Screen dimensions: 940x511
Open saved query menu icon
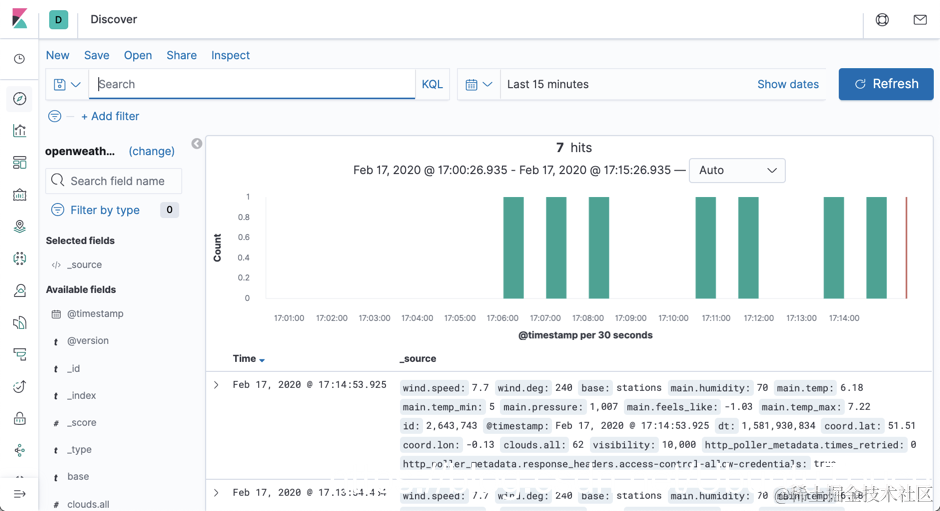67,85
